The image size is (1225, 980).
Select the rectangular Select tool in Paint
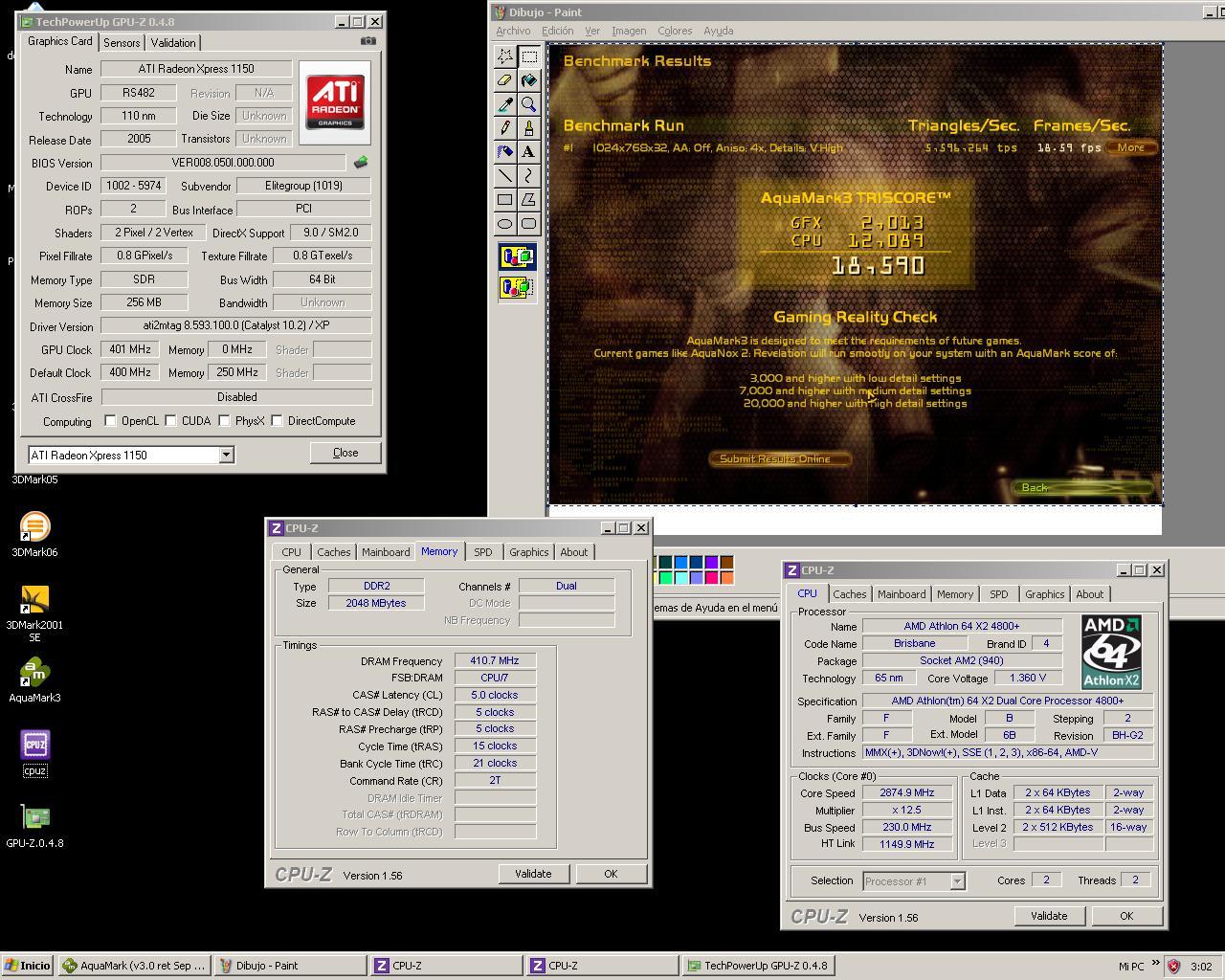coord(529,57)
